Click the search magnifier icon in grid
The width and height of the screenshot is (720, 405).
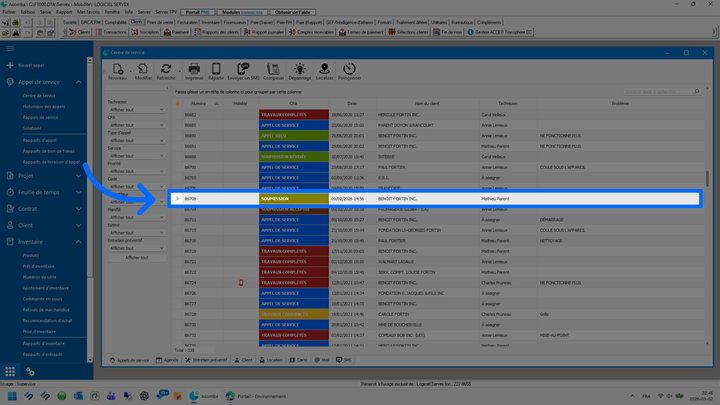697,92
